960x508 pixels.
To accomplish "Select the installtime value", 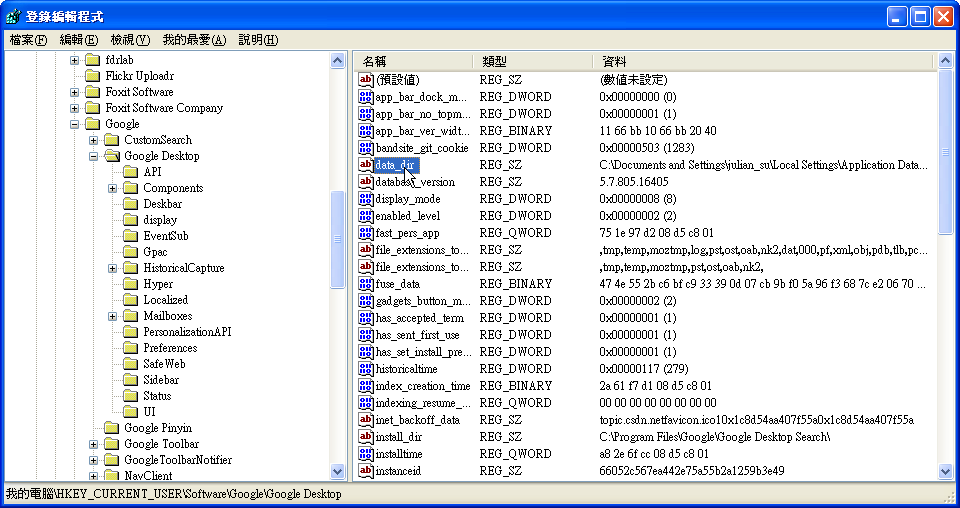I will point(399,454).
